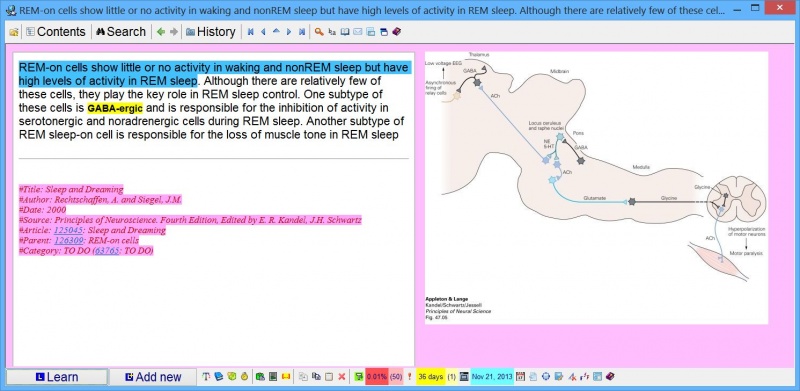
Task: Click the 'A' with red cross icon
Action: point(572,377)
